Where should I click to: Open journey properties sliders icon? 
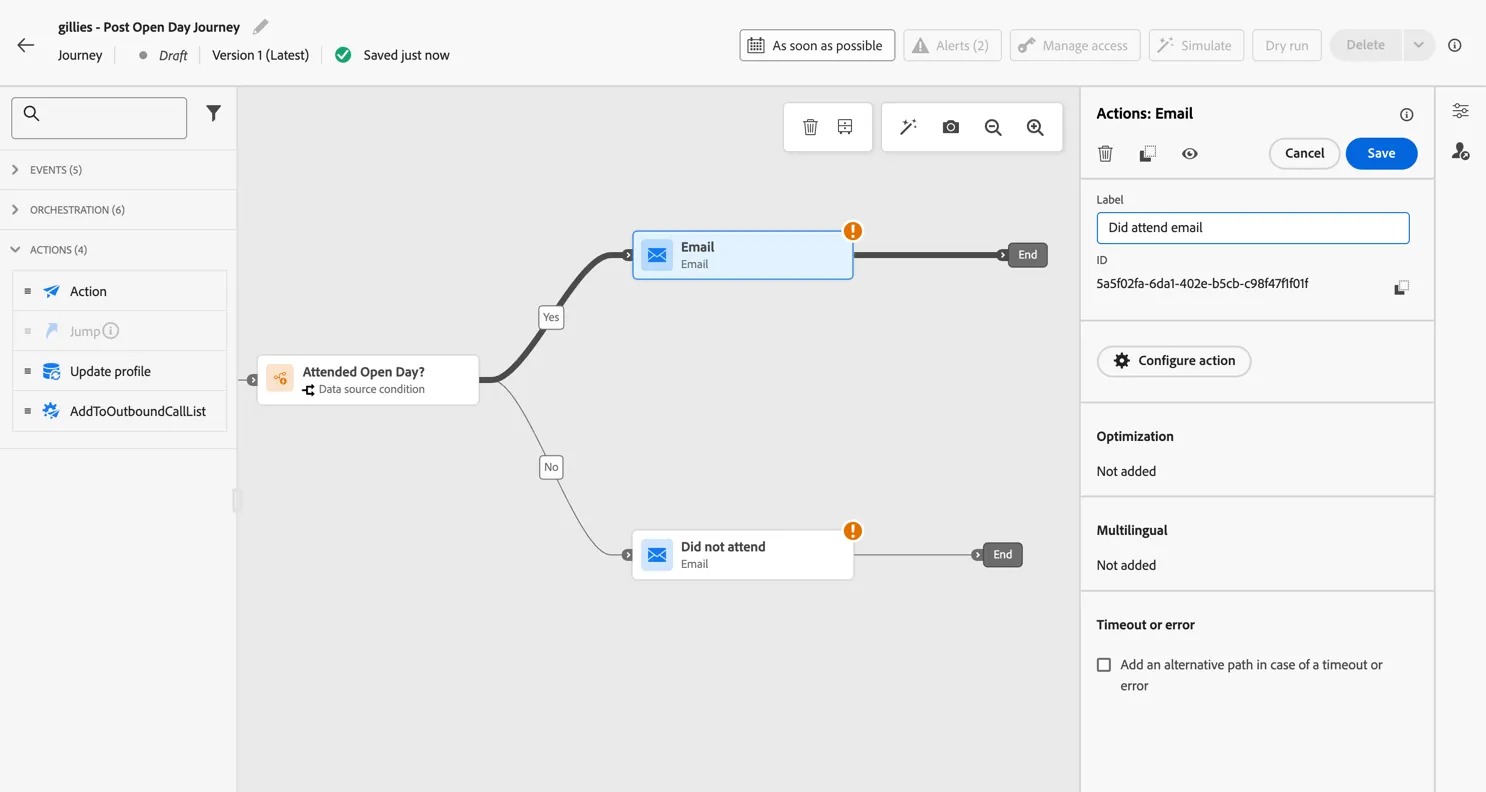1460,111
